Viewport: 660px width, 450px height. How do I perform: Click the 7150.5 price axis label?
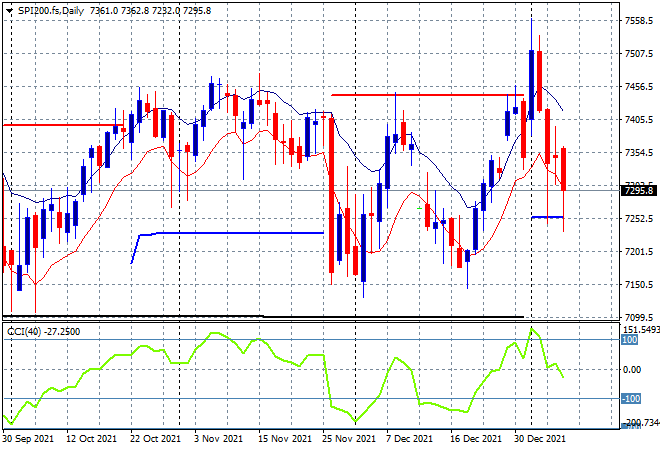pos(639,285)
